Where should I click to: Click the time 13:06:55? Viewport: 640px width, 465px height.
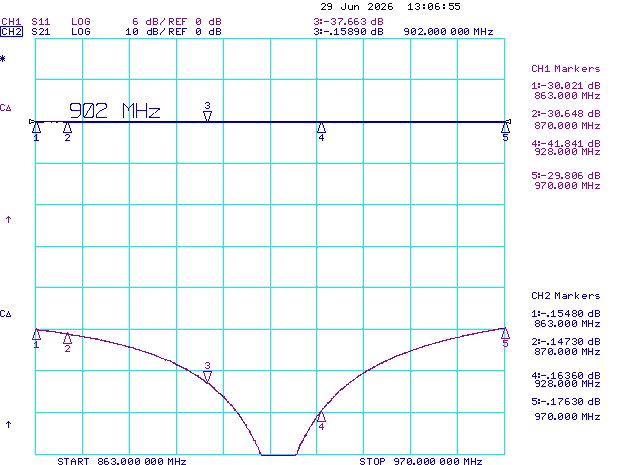coord(434,7)
